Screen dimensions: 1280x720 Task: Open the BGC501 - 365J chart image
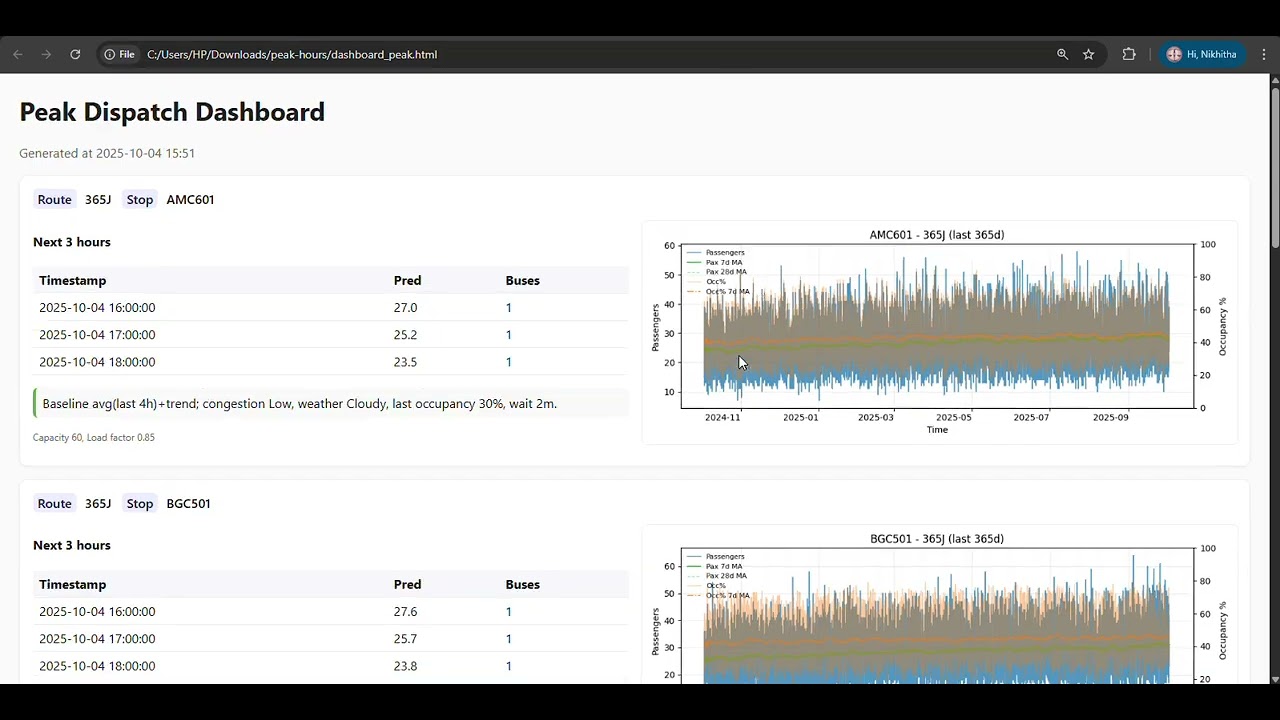pyautogui.click(x=939, y=604)
